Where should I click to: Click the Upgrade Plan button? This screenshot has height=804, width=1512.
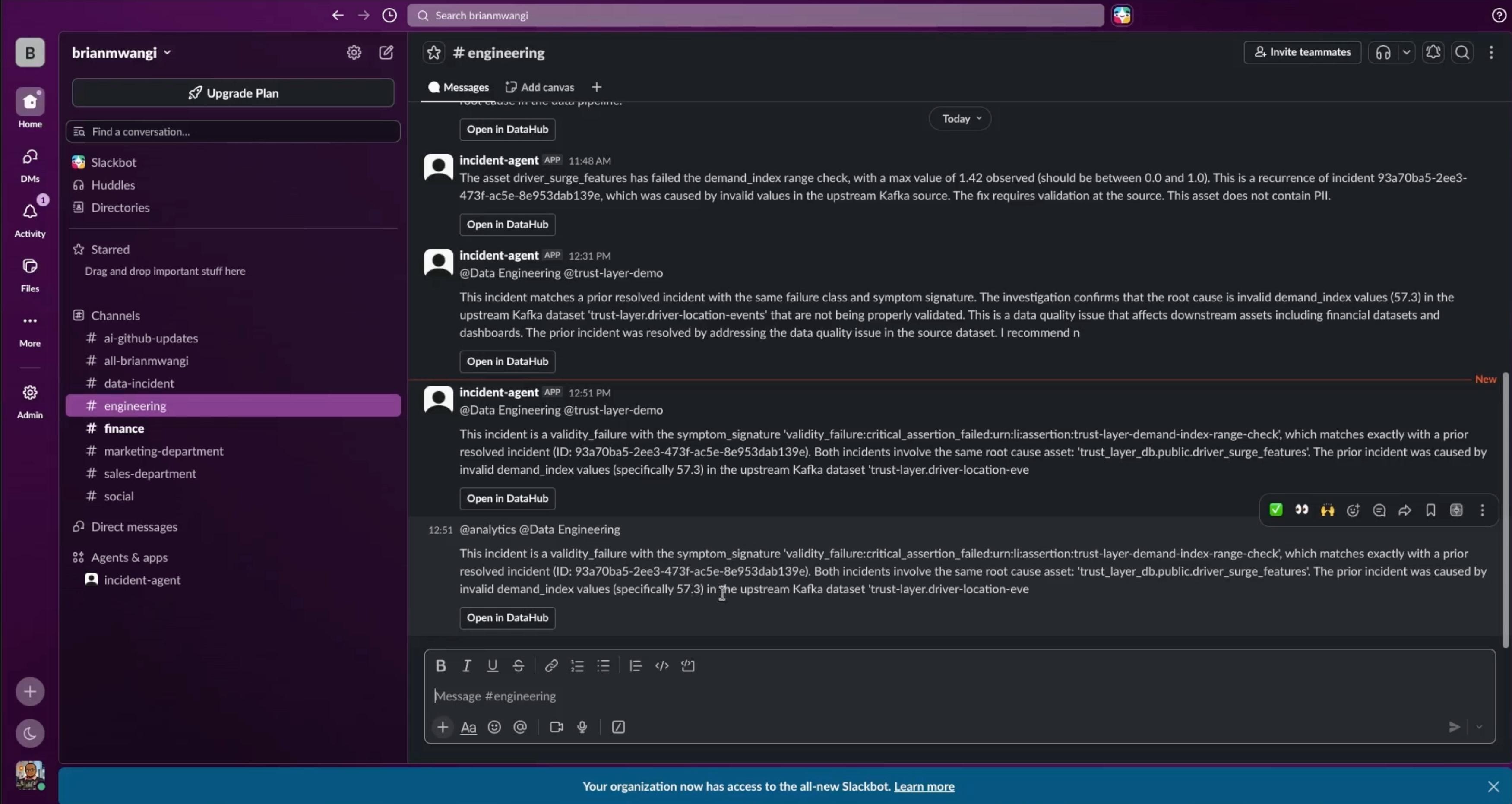click(233, 93)
